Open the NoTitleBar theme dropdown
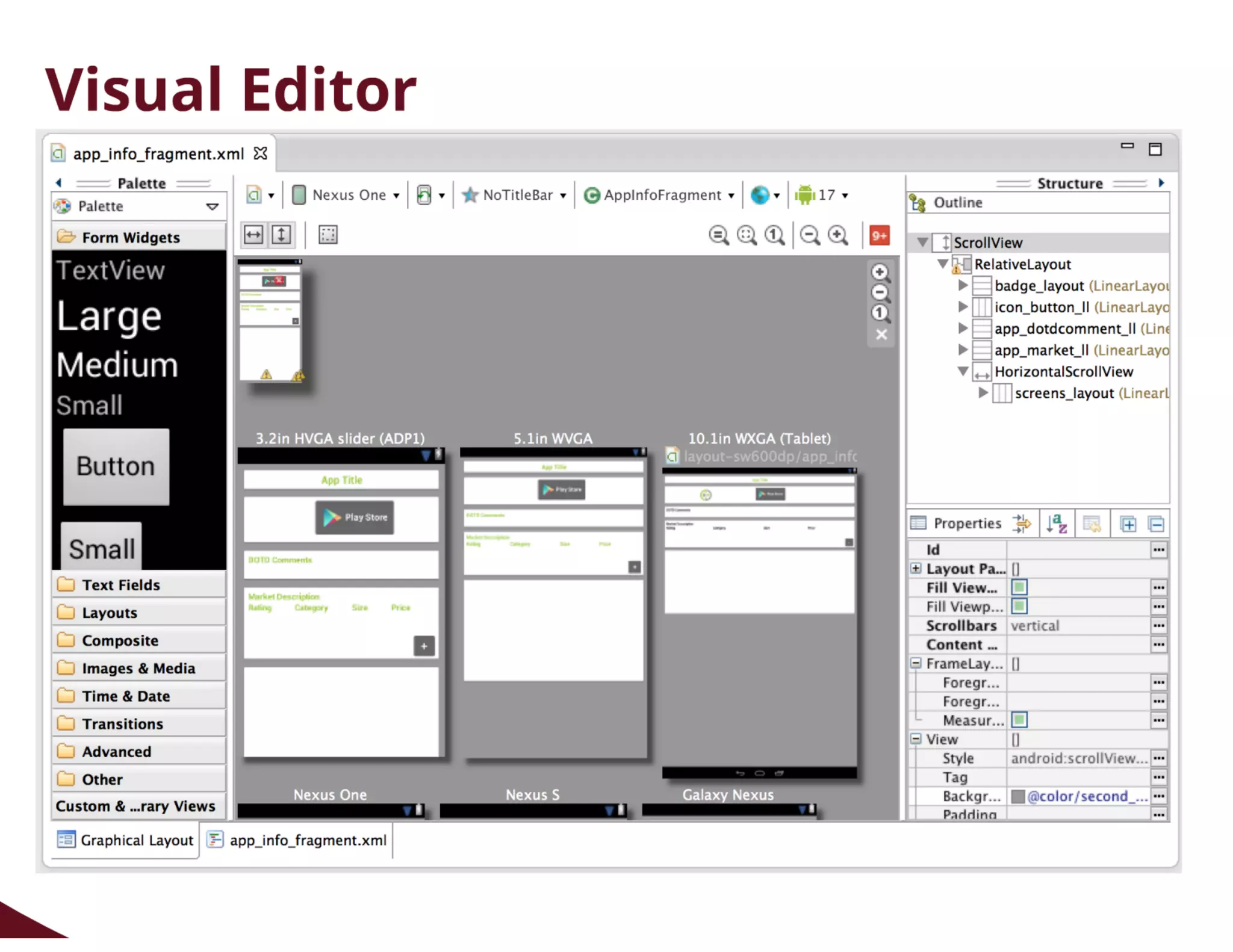 514,195
